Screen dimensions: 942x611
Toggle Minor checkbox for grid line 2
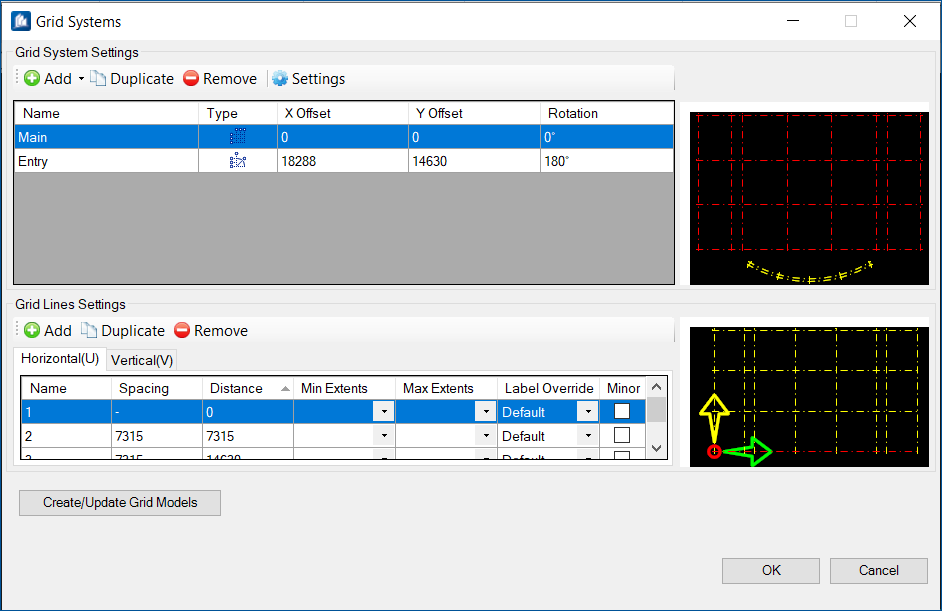[622, 436]
